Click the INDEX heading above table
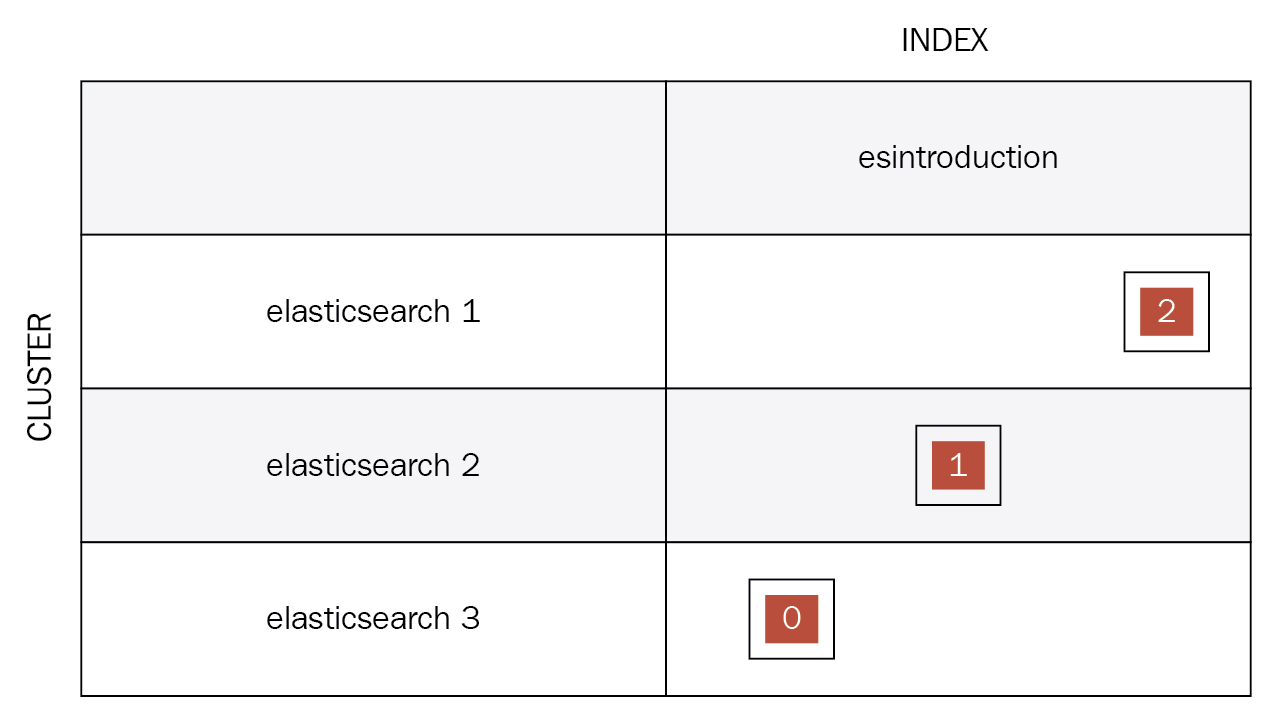The image size is (1275, 720). pos(944,40)
